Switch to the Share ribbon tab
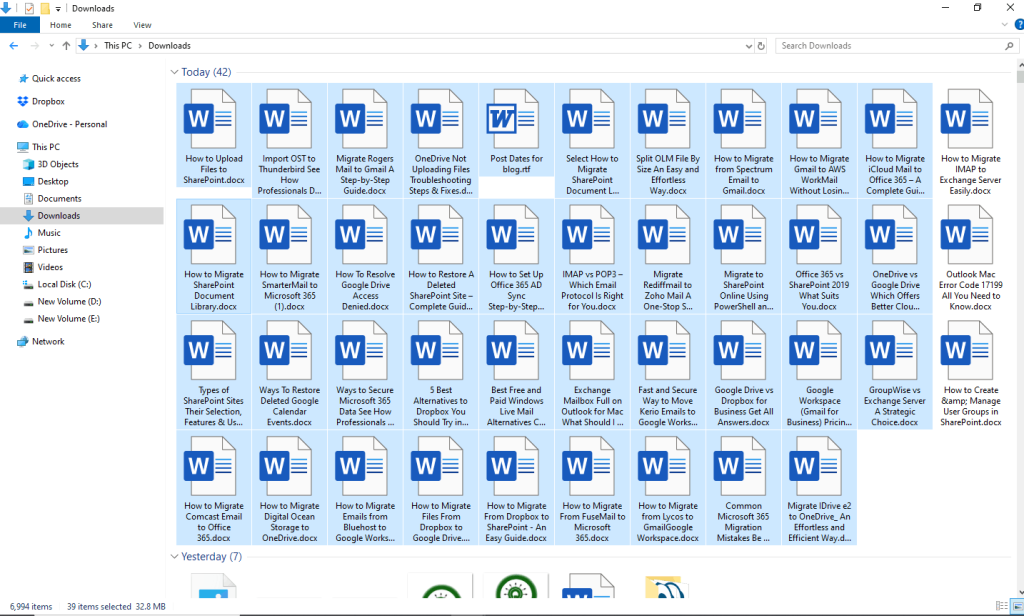1024x616 pixels. click(102, 25)
